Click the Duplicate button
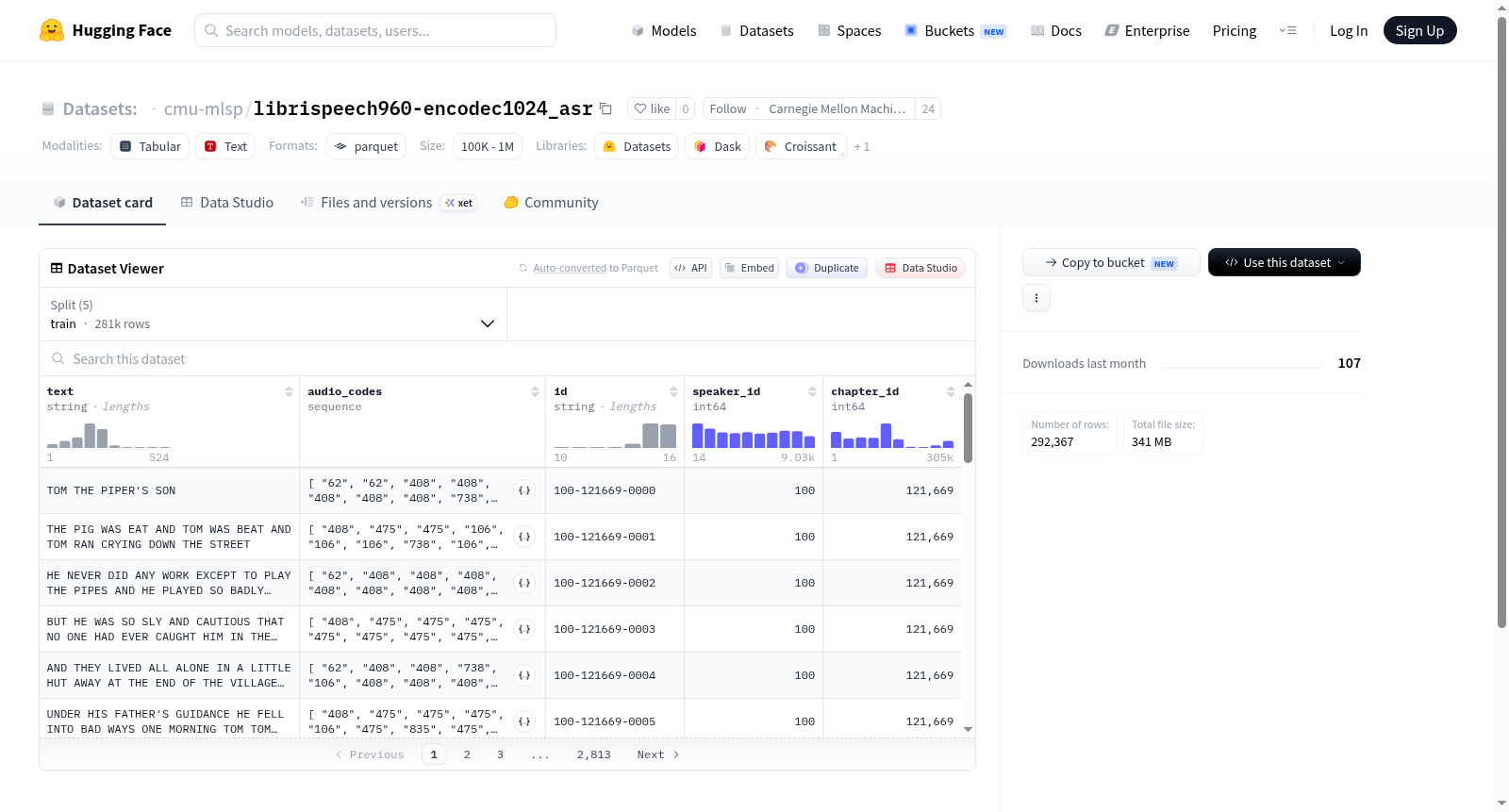 click(x=827, y=268)
